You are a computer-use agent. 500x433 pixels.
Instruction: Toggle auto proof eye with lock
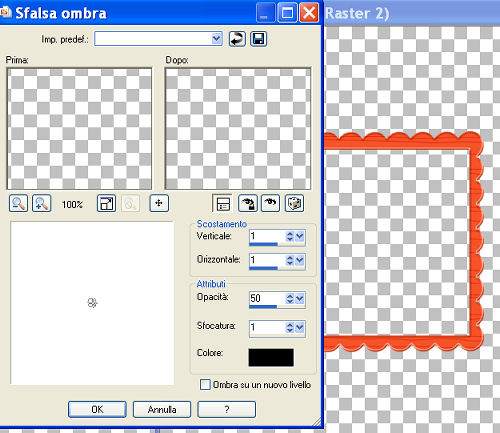[248, 203]
